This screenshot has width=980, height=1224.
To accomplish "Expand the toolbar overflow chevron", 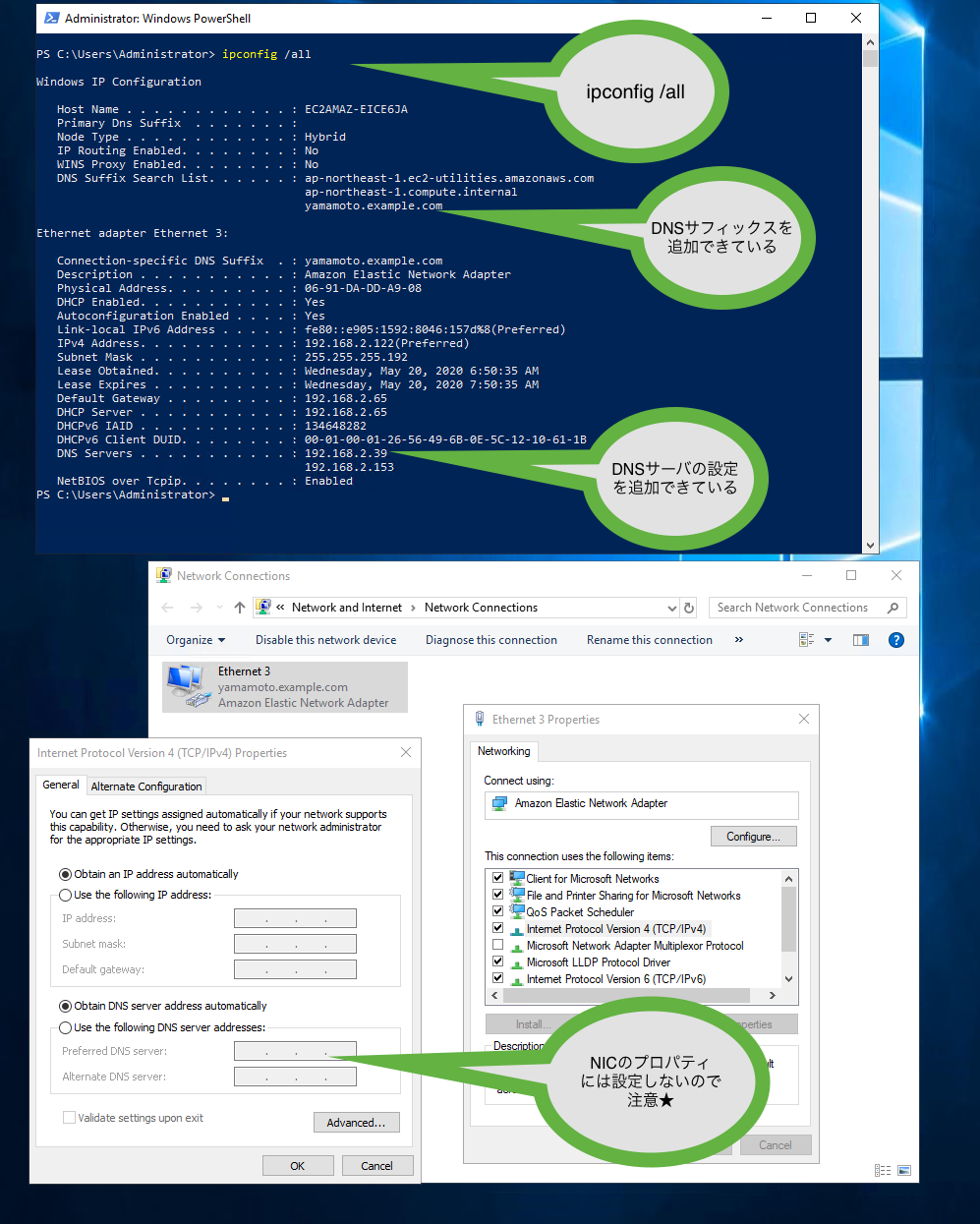I will pyautogui.click(x=738, y=640).
